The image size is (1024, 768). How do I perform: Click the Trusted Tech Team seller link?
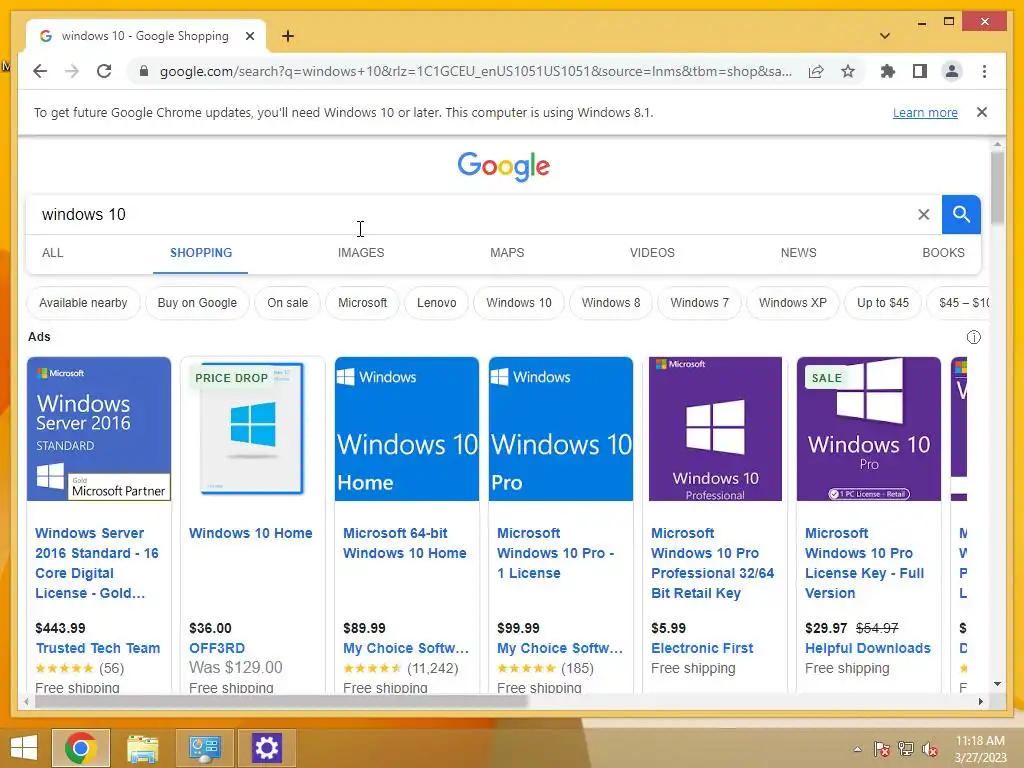pos(98,648)
